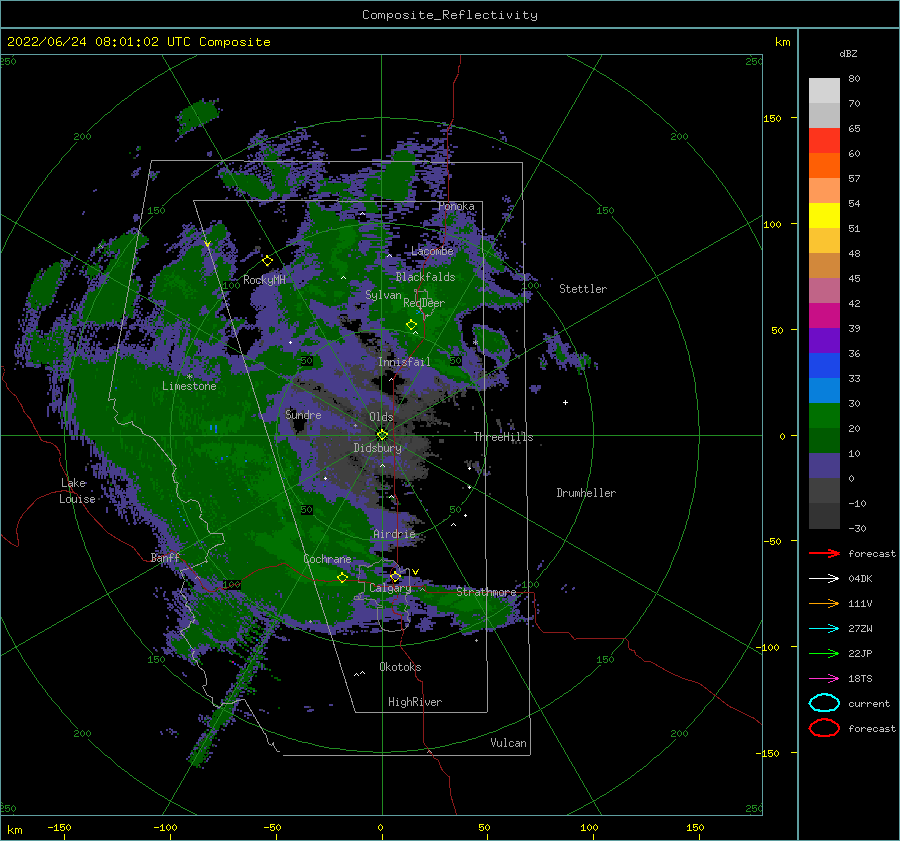Click the dBZ legend heading
Viewport: 900px width, 841px height.
coord(848,53)
